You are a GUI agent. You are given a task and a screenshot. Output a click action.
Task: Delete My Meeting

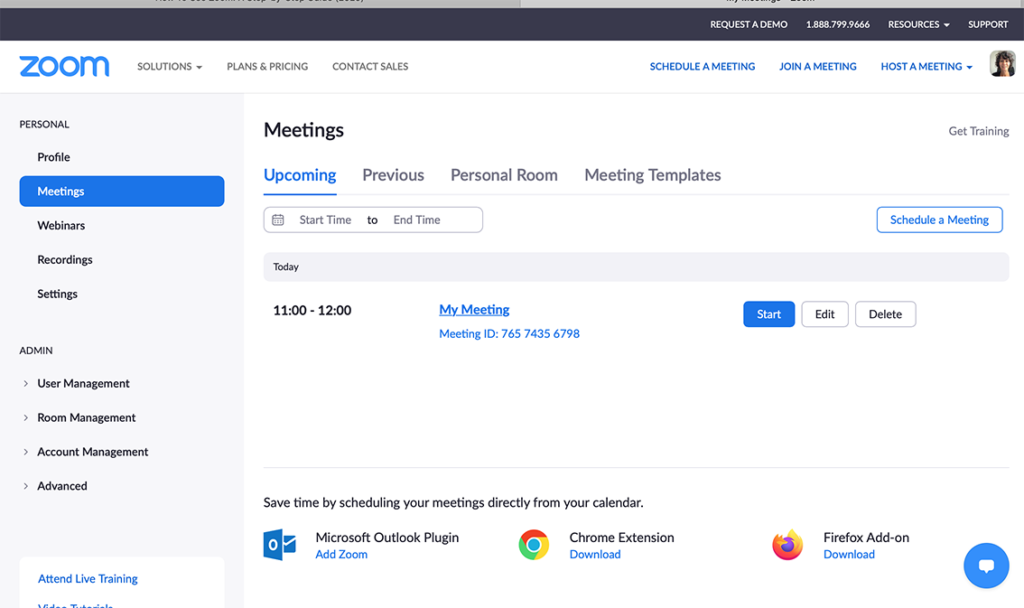point(885,314)
